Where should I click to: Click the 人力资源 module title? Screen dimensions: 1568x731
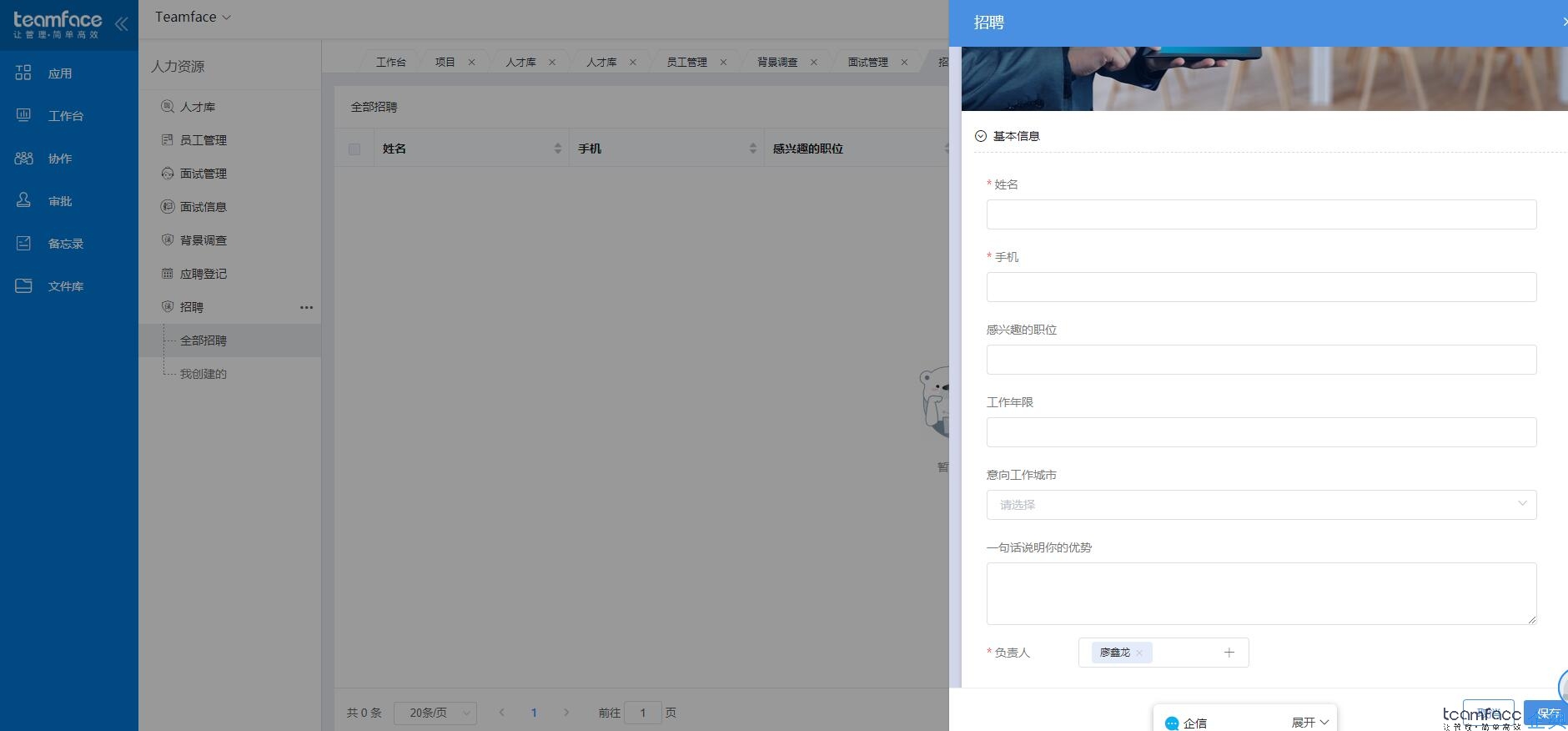[x=178, y=66]
